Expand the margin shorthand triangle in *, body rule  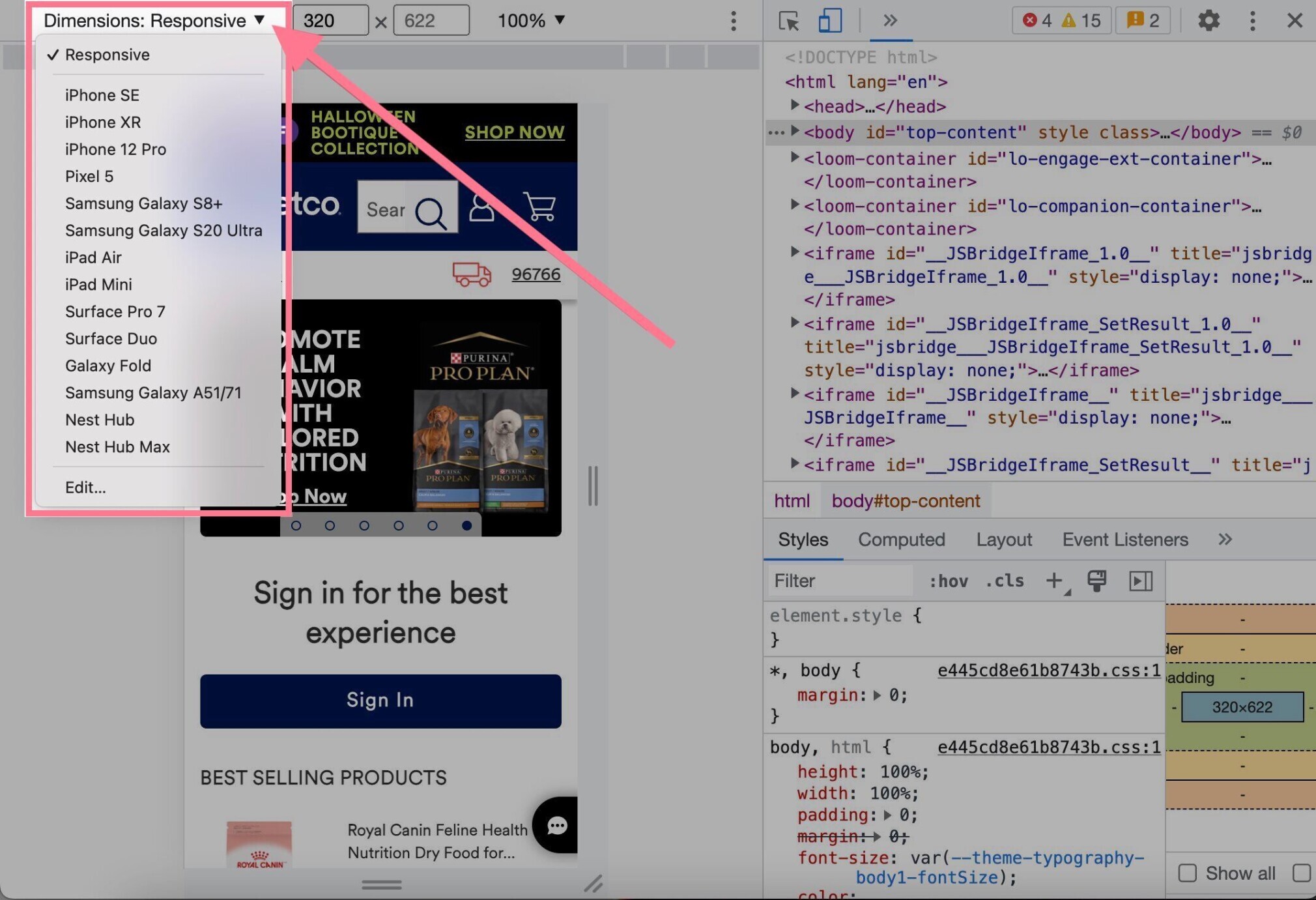point(877,695)
